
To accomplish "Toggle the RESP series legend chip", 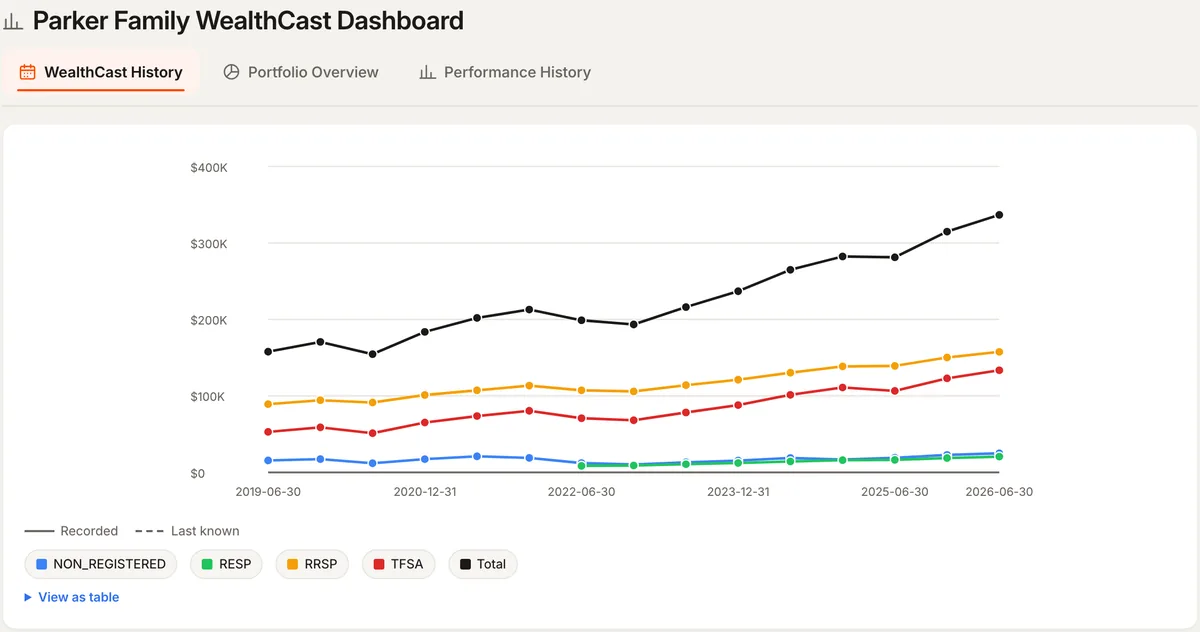I will point(225,564).
